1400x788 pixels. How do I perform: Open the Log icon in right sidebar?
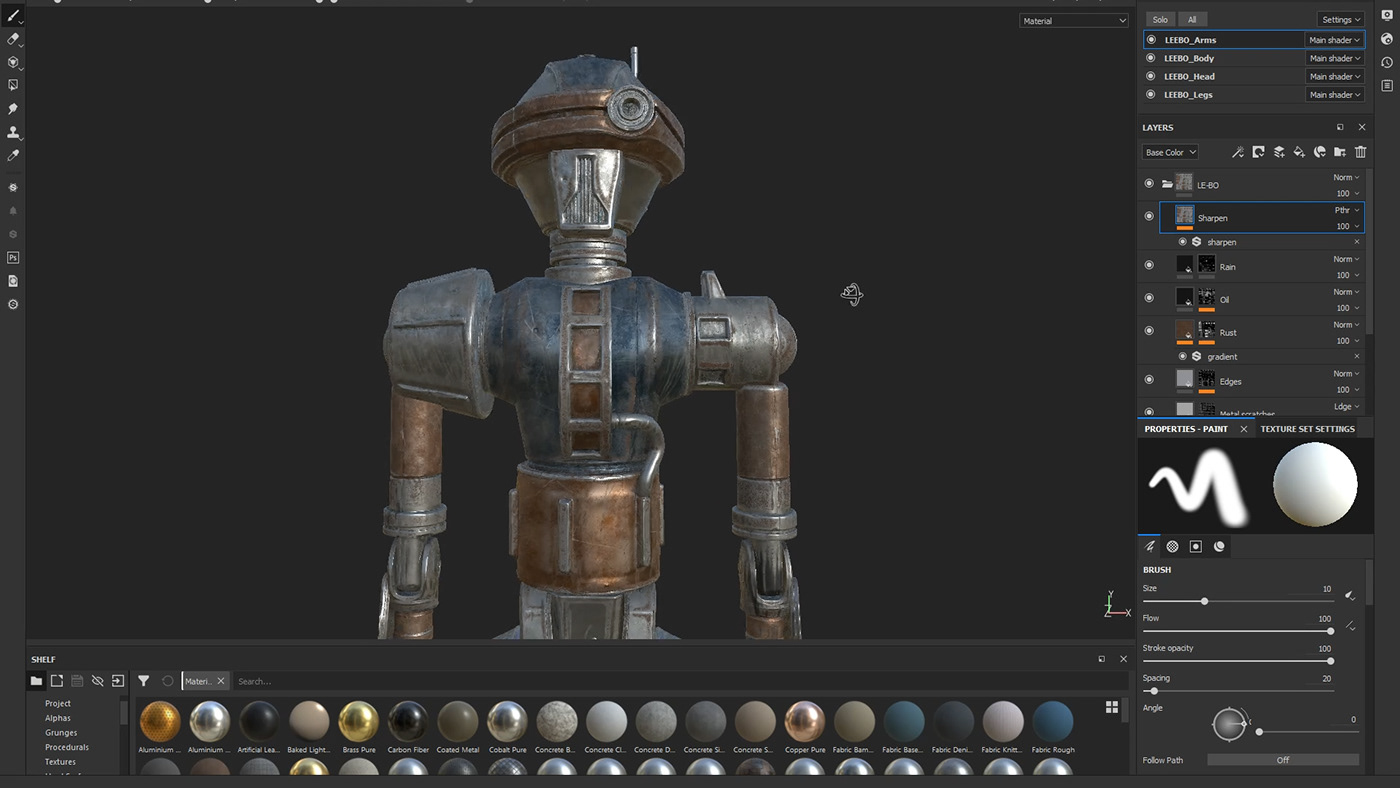1387,86
